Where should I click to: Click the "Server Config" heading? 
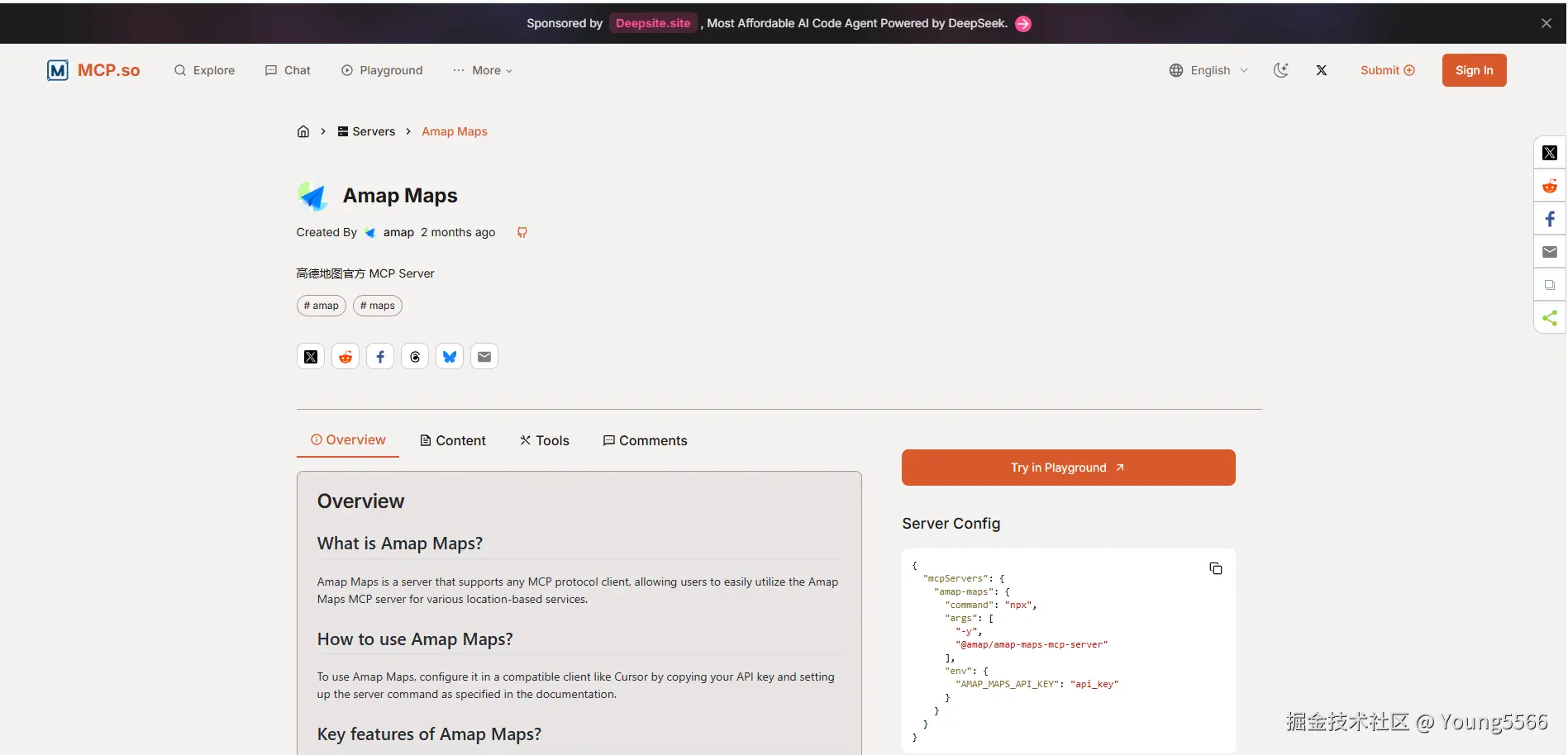(x=951, y=524)
